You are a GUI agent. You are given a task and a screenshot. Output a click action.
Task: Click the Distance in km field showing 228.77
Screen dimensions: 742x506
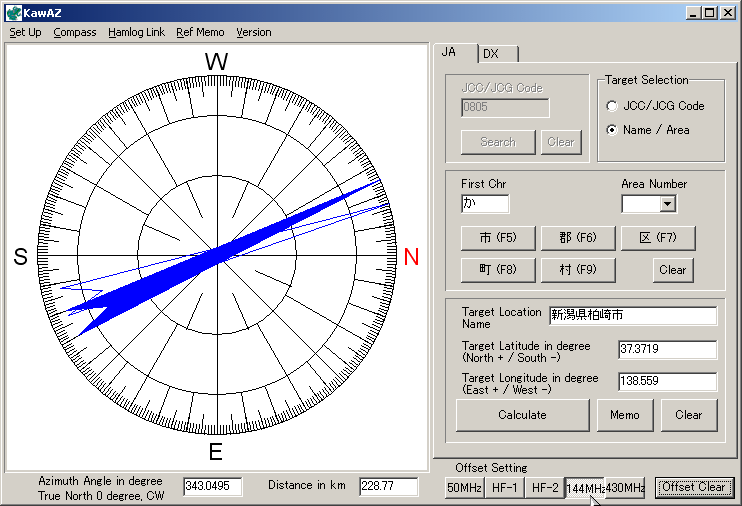(389, 486)
